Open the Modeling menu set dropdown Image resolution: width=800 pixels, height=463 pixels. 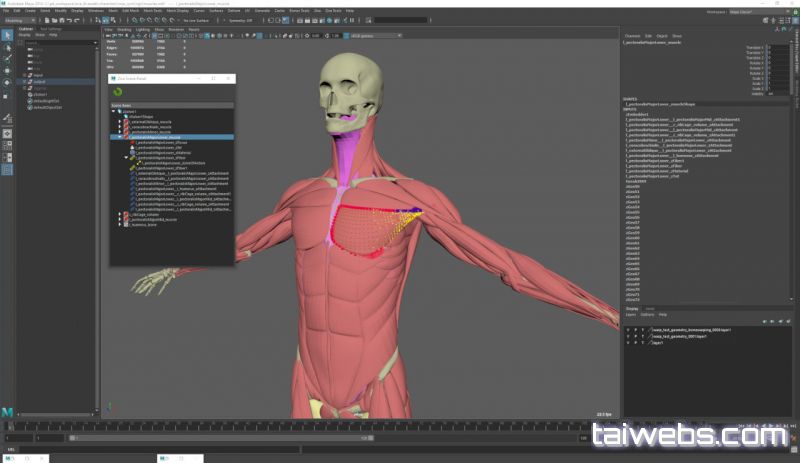(20, 18)
